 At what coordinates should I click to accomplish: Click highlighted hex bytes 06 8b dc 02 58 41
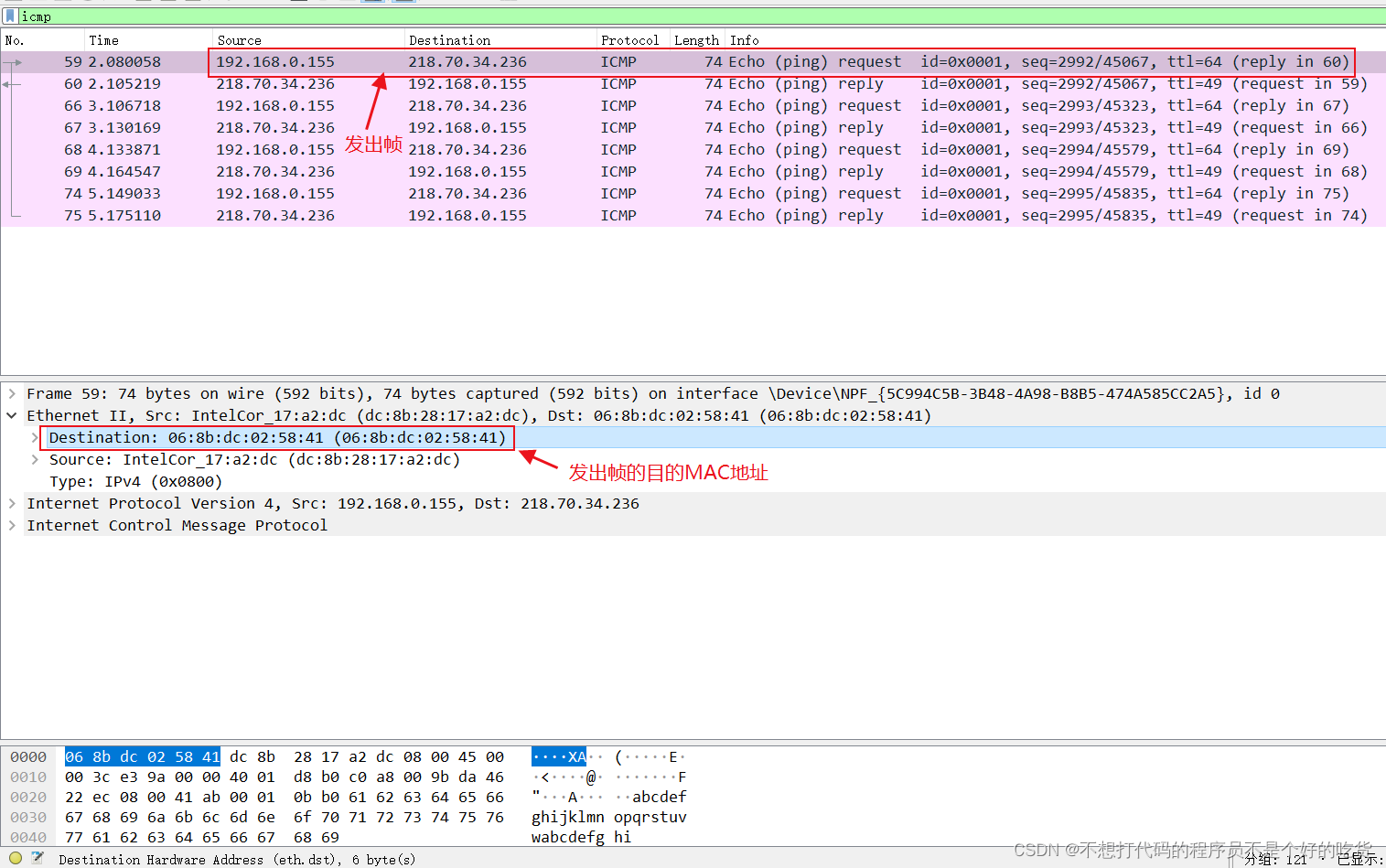[x=143, y=756]
